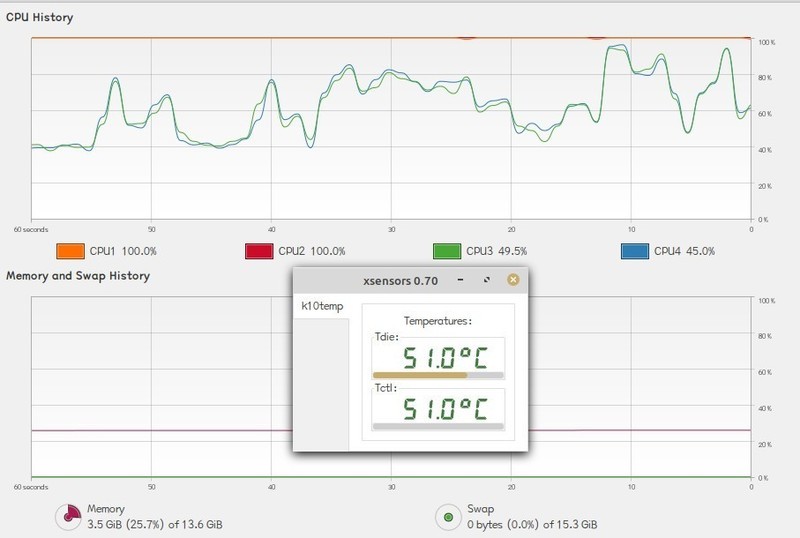This screenshot has height=538, width=800.
Task: Click the CPU1 orange color swatch
Action: [x=70, y=251]
